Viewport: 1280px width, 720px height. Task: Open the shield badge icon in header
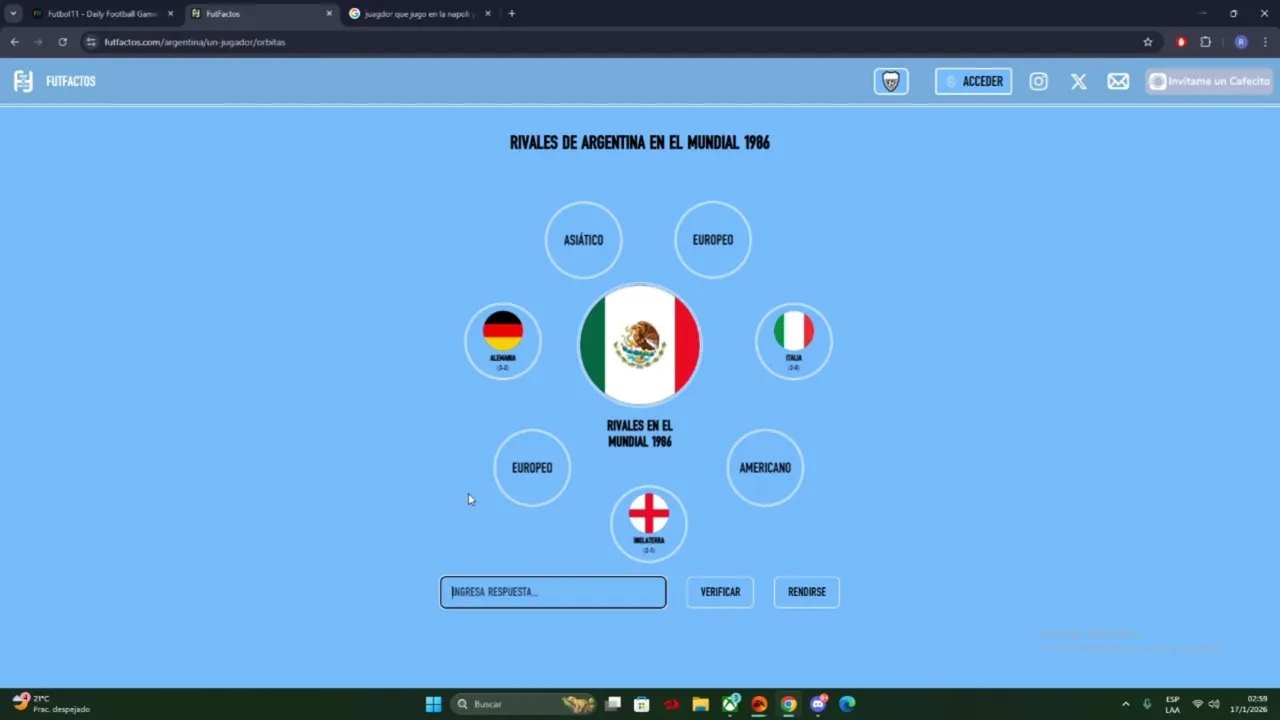pos(891,81)
